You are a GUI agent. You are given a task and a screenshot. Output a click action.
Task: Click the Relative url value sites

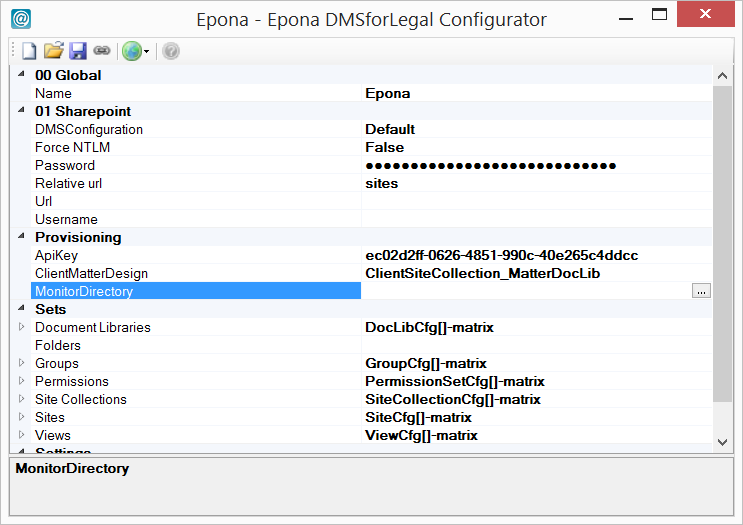click(x=381, y=183)
